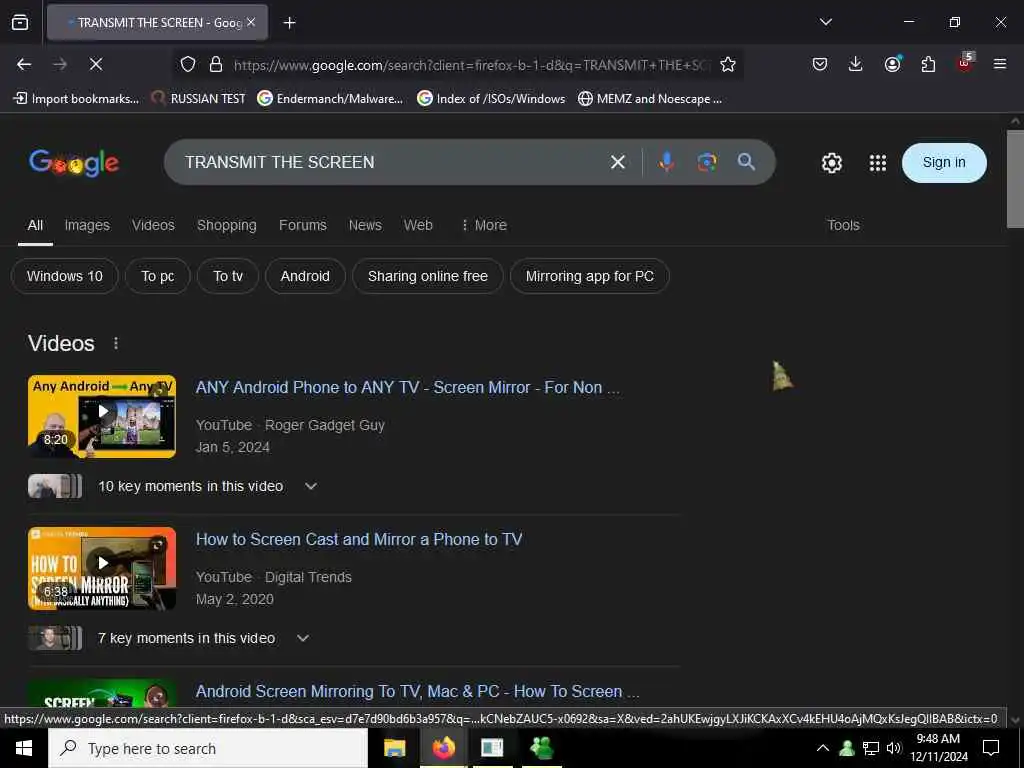Stop loading the current page

point(95,64)
